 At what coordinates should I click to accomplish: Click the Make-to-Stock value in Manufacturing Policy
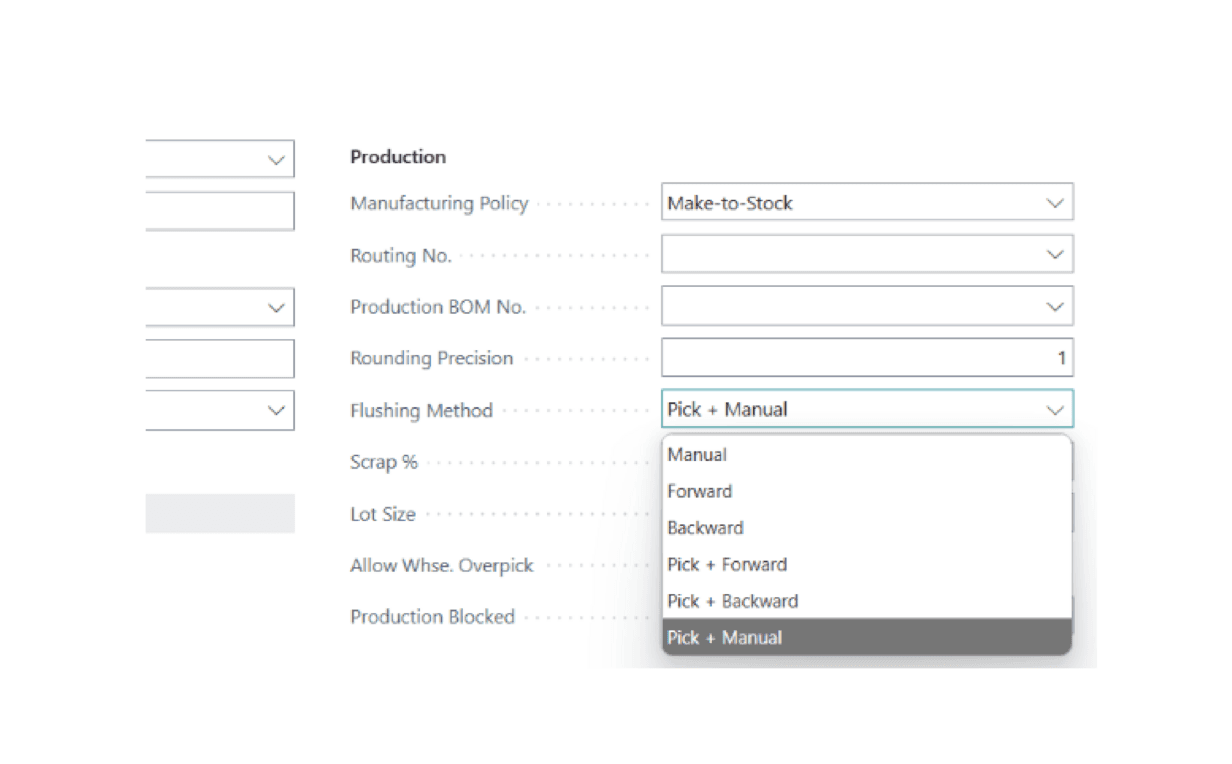(x=730, y=203)
